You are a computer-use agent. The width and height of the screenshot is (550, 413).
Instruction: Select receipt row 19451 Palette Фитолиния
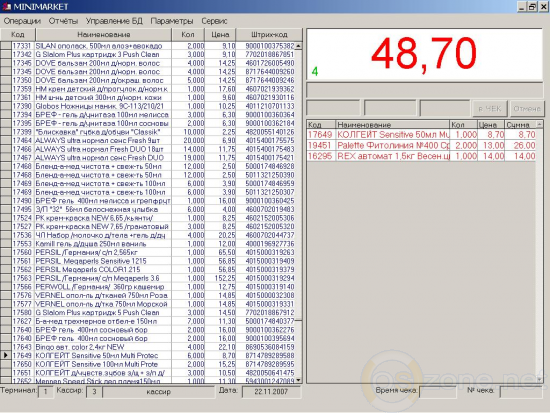(x=422, y=145)
